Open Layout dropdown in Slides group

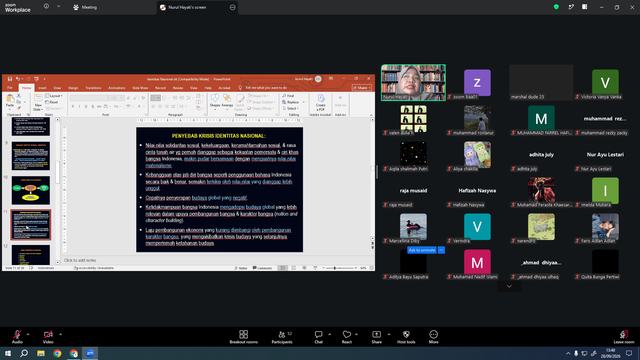click(x=54, y=96)
